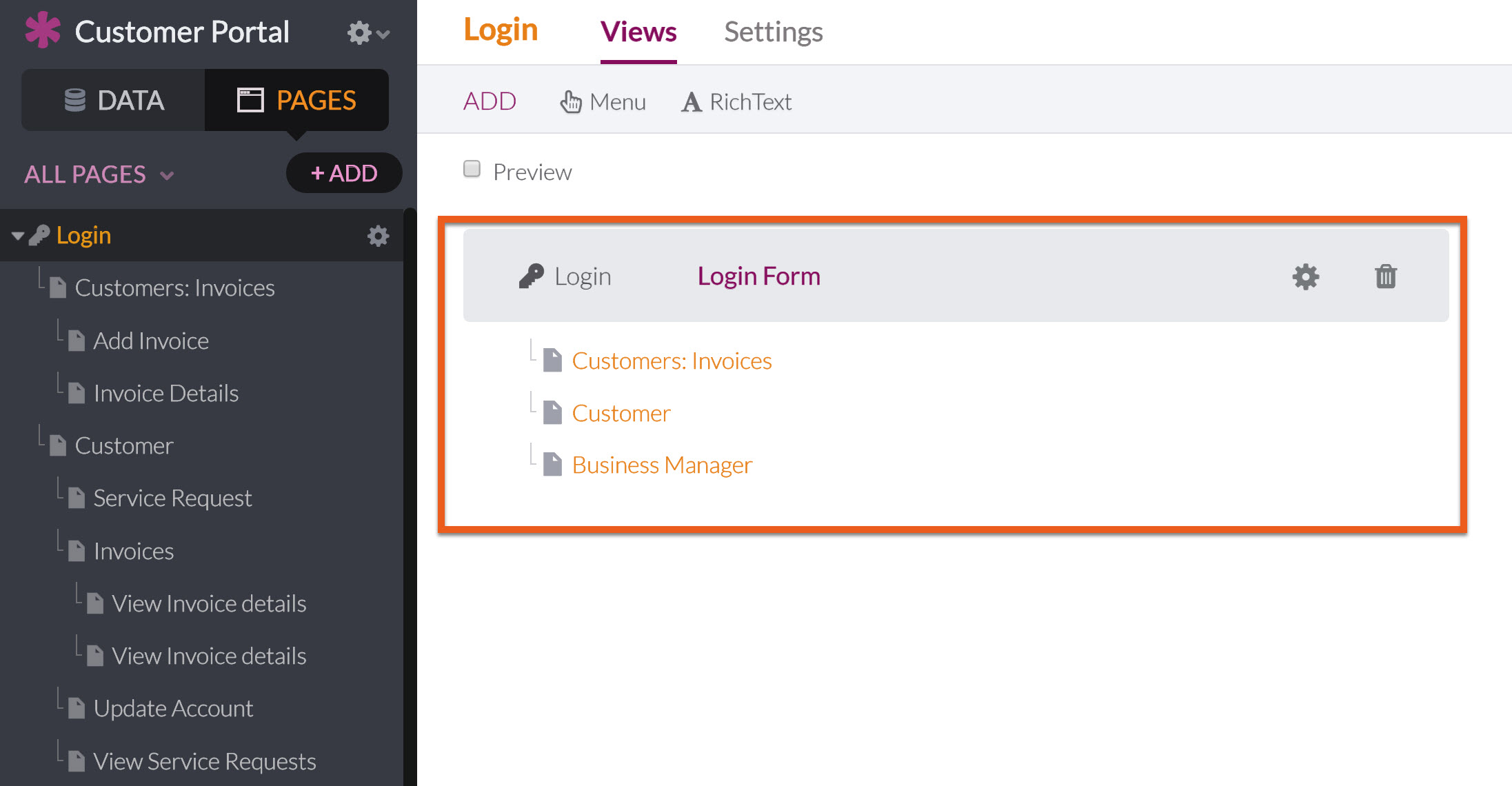
Task: Open the ALL PAGES filter dropdown
Action: pyautogui.click(x=99, y=174)
